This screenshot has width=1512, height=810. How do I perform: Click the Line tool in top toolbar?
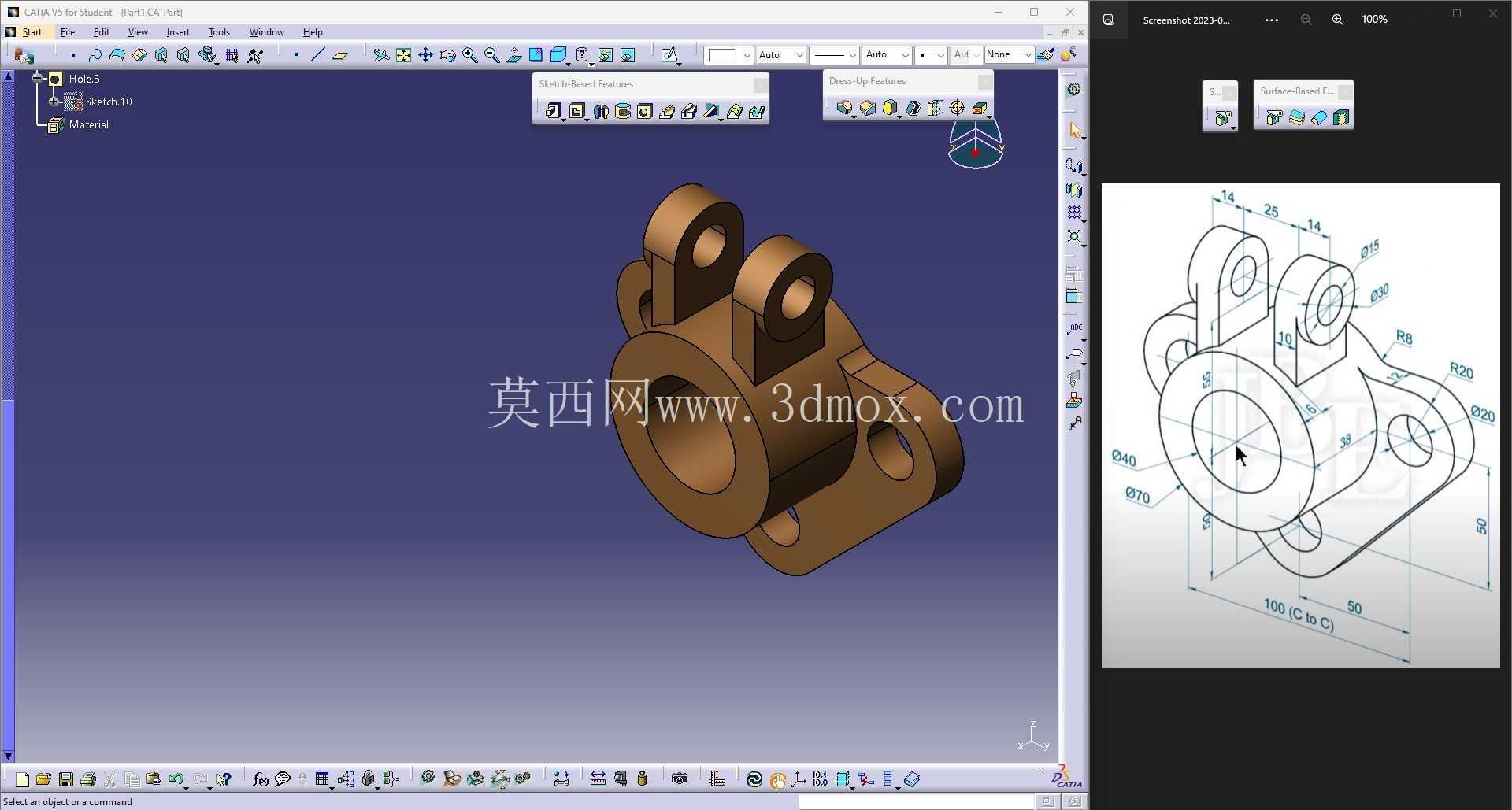(x=317, y=55)
